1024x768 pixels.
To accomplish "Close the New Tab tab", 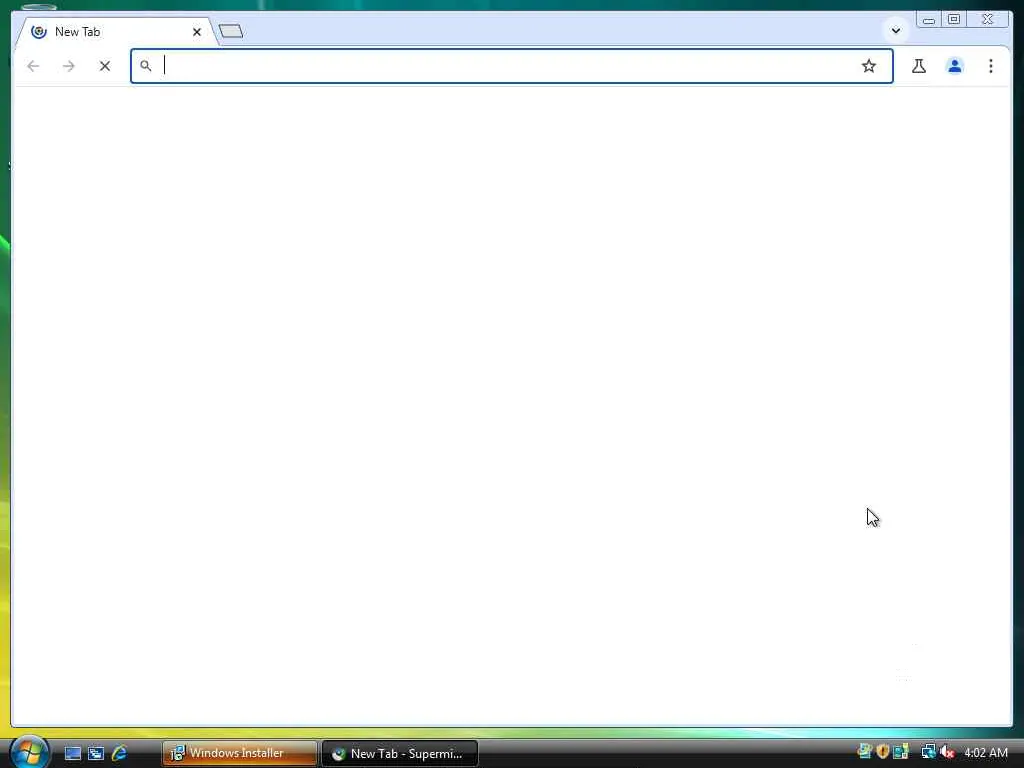I will [197, 32].
